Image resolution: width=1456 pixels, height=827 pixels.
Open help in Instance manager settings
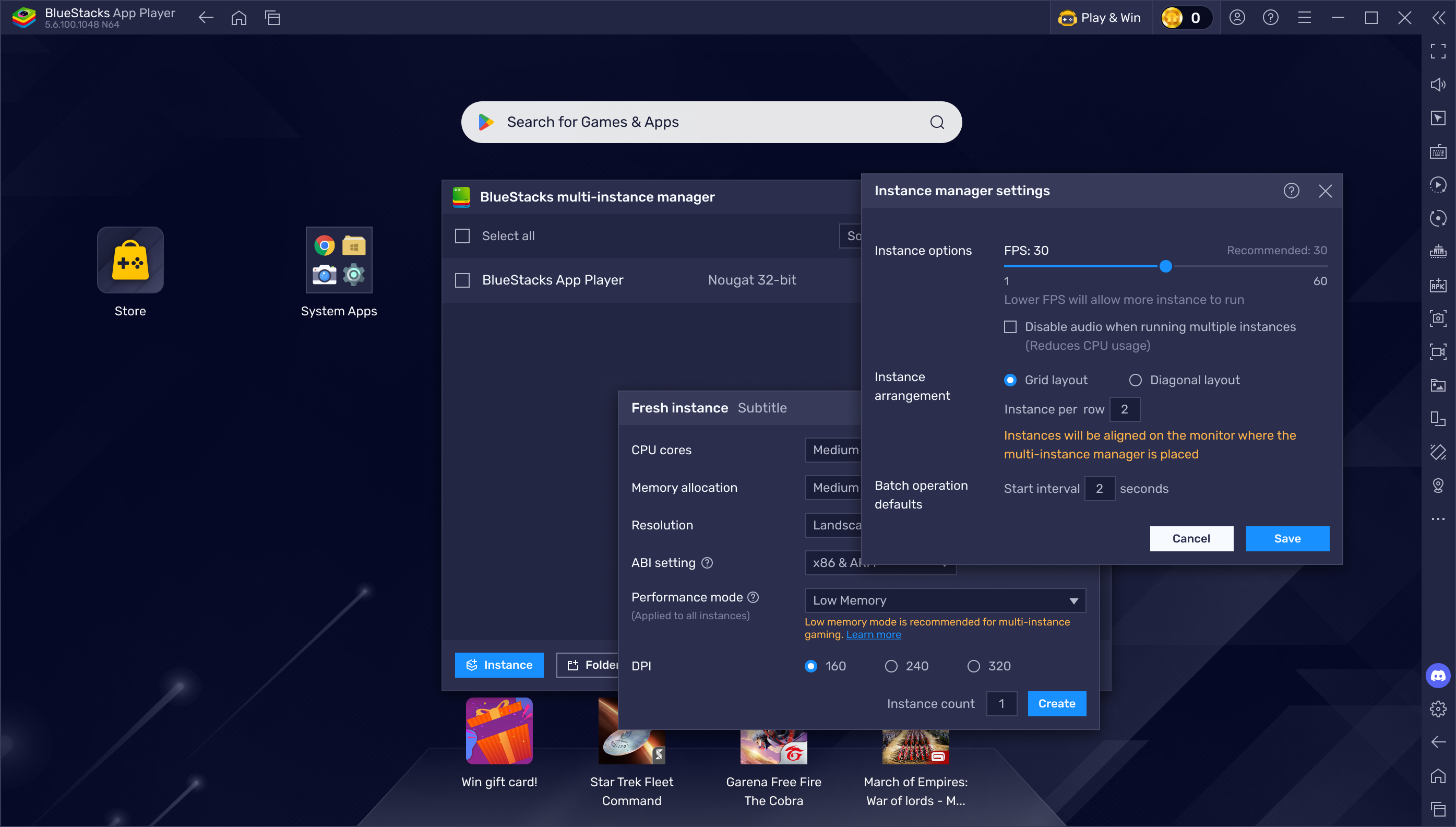click(x=1292, y=191)
